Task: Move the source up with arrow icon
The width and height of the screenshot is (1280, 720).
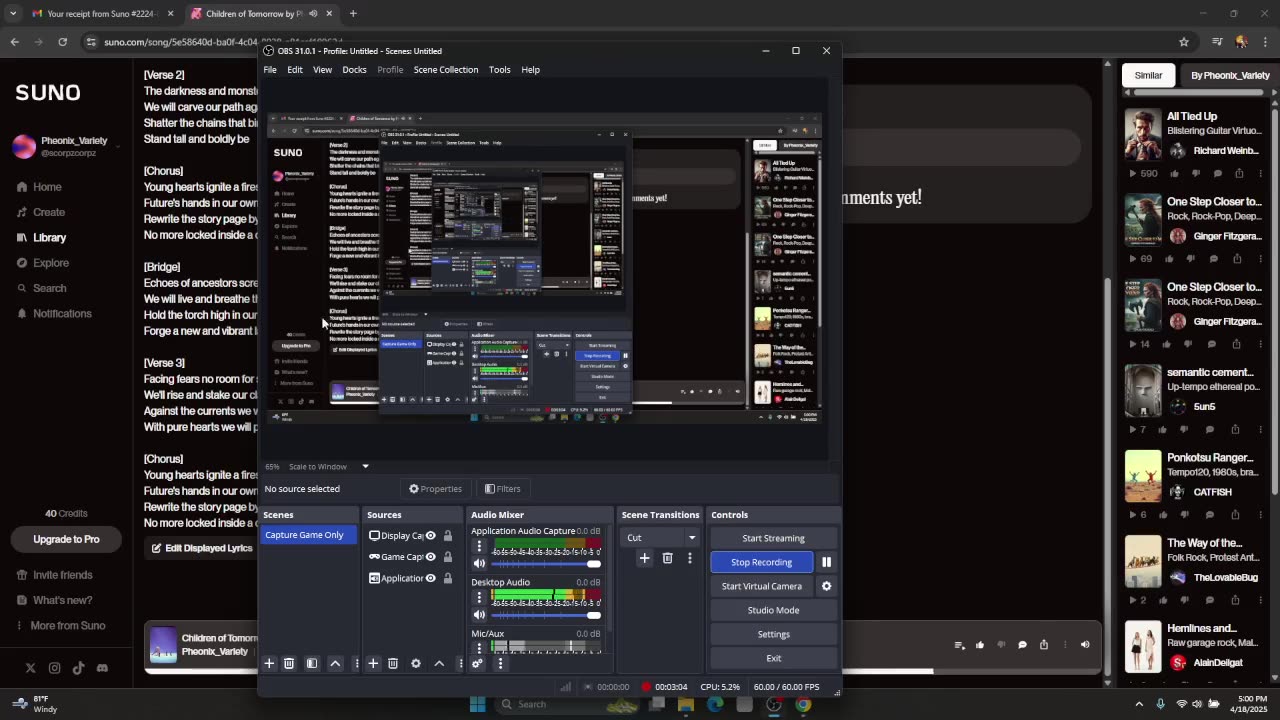Action: point(439,663)
